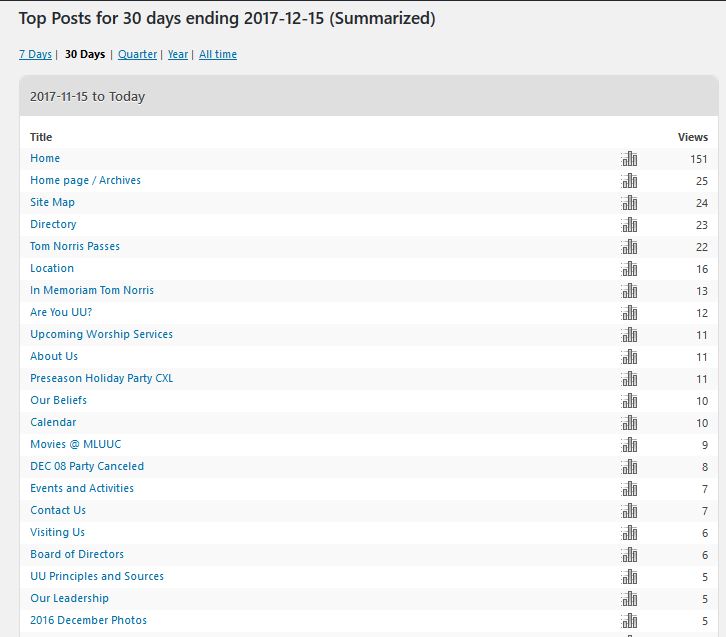Open the Our Beliefs link

click(58, 400)
